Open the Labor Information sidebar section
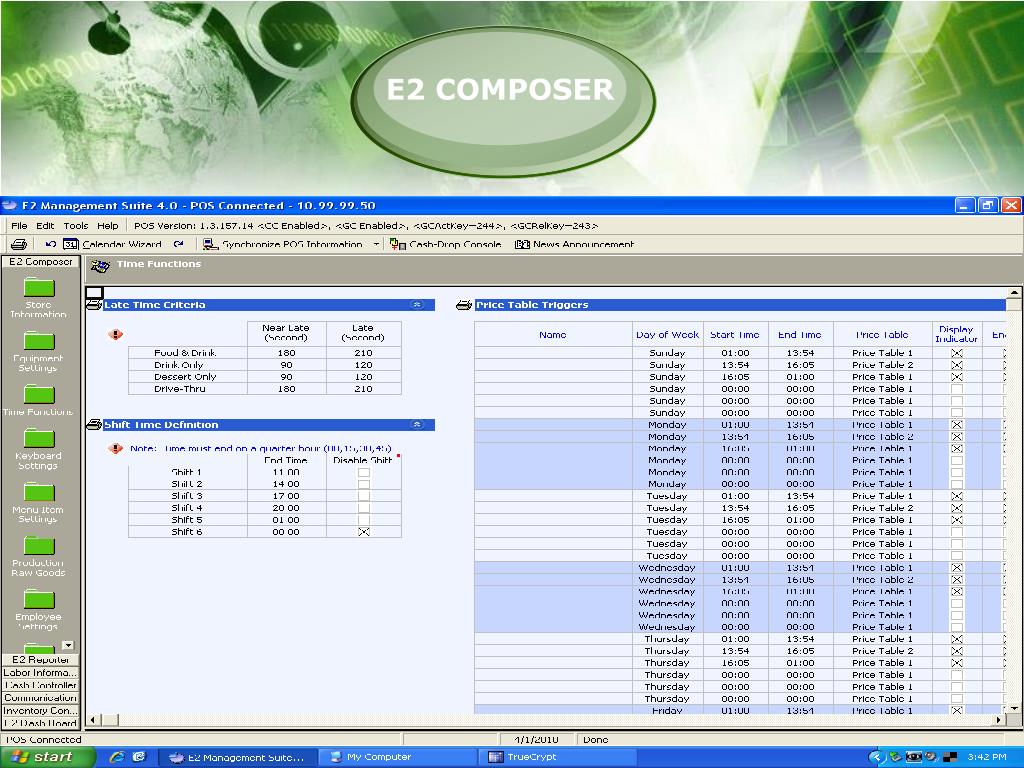This screenshot has height=768, width=1024. pos(40,673)
